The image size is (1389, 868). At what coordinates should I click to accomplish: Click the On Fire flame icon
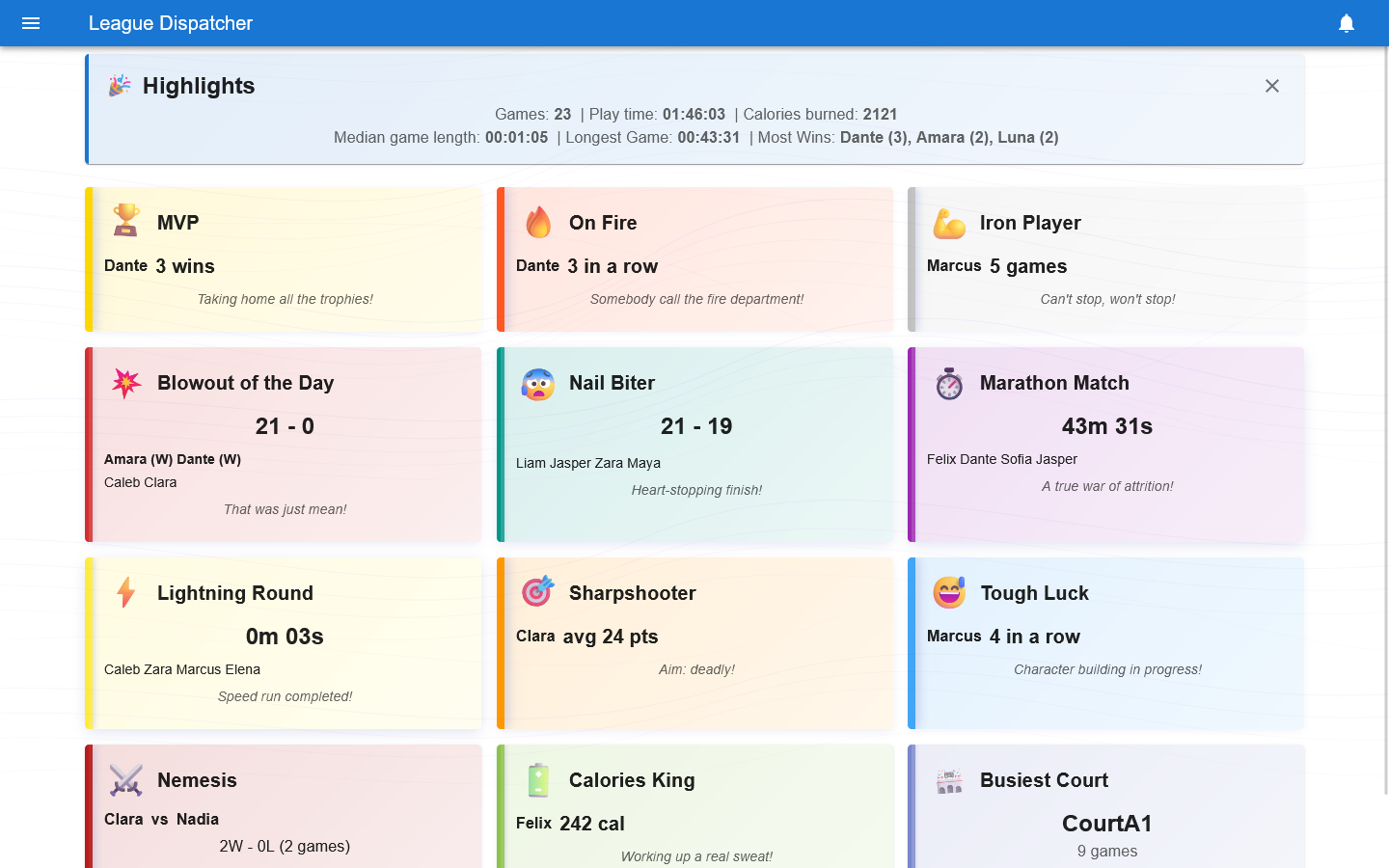tap(538, 222)
